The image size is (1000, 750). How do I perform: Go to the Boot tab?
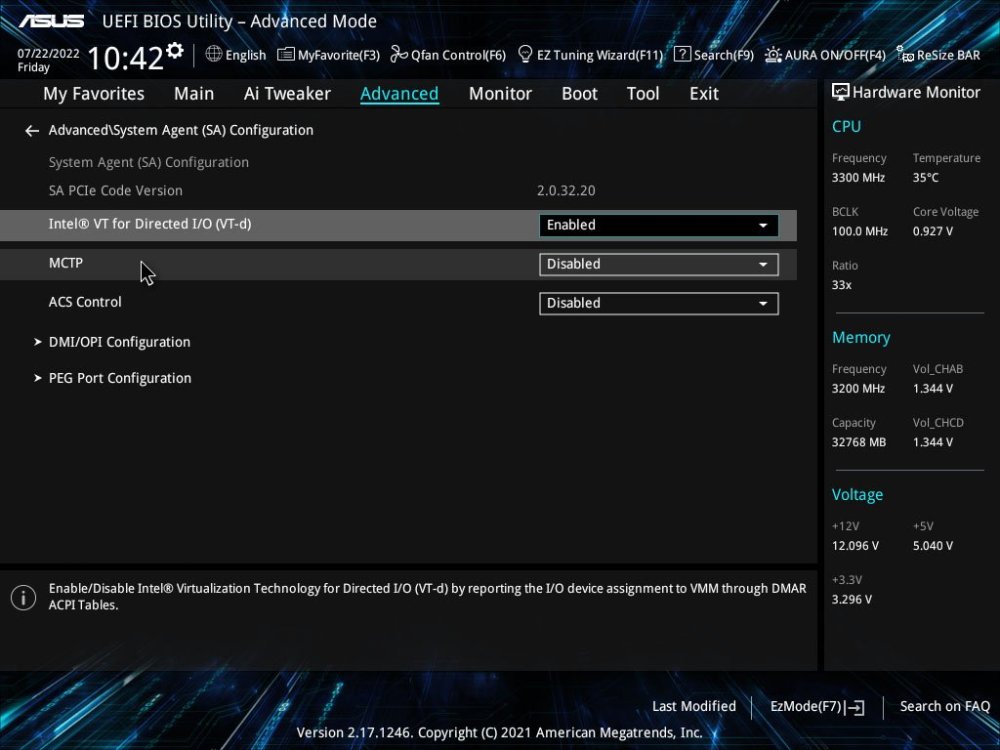click(x=579, y=94)
